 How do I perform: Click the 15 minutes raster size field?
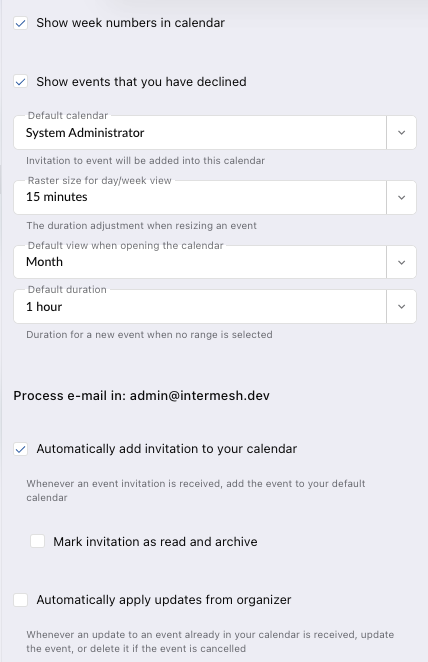point(200,198)
